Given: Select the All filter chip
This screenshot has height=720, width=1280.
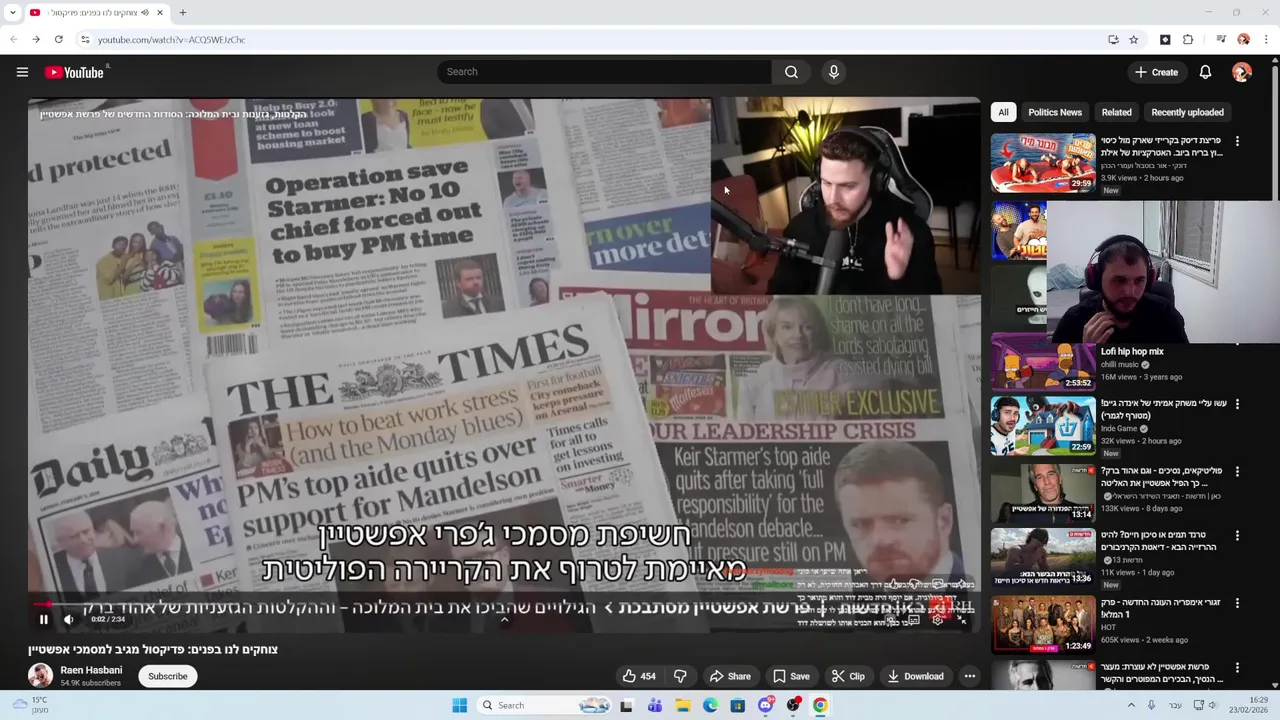Looking at the screenshot, I should 1003,112.
